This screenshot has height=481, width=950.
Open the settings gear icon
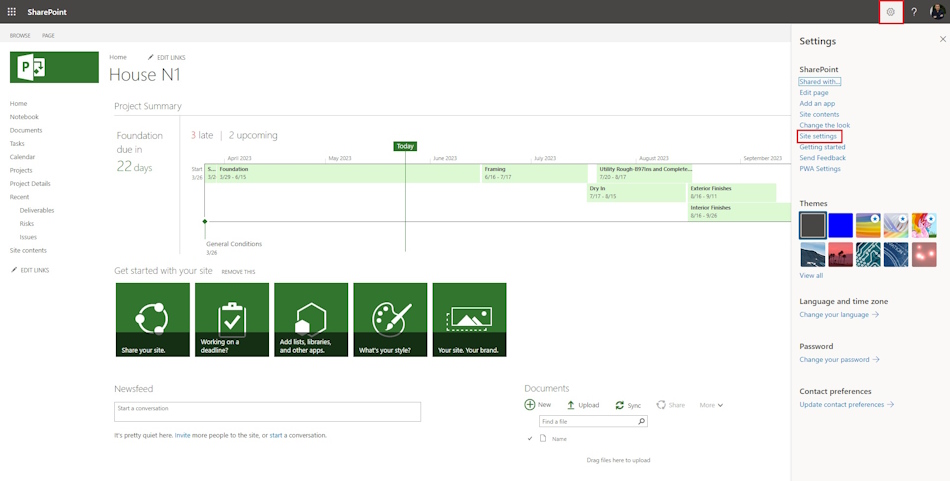(891, 12)
